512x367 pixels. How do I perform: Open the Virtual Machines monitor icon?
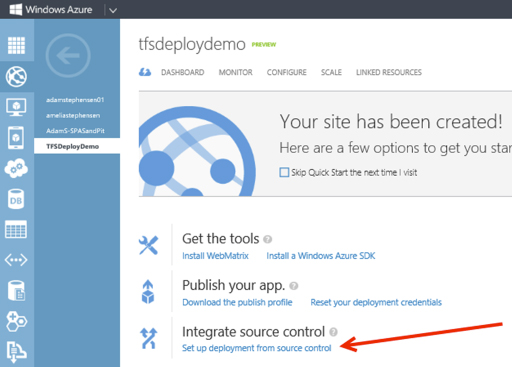16,107
